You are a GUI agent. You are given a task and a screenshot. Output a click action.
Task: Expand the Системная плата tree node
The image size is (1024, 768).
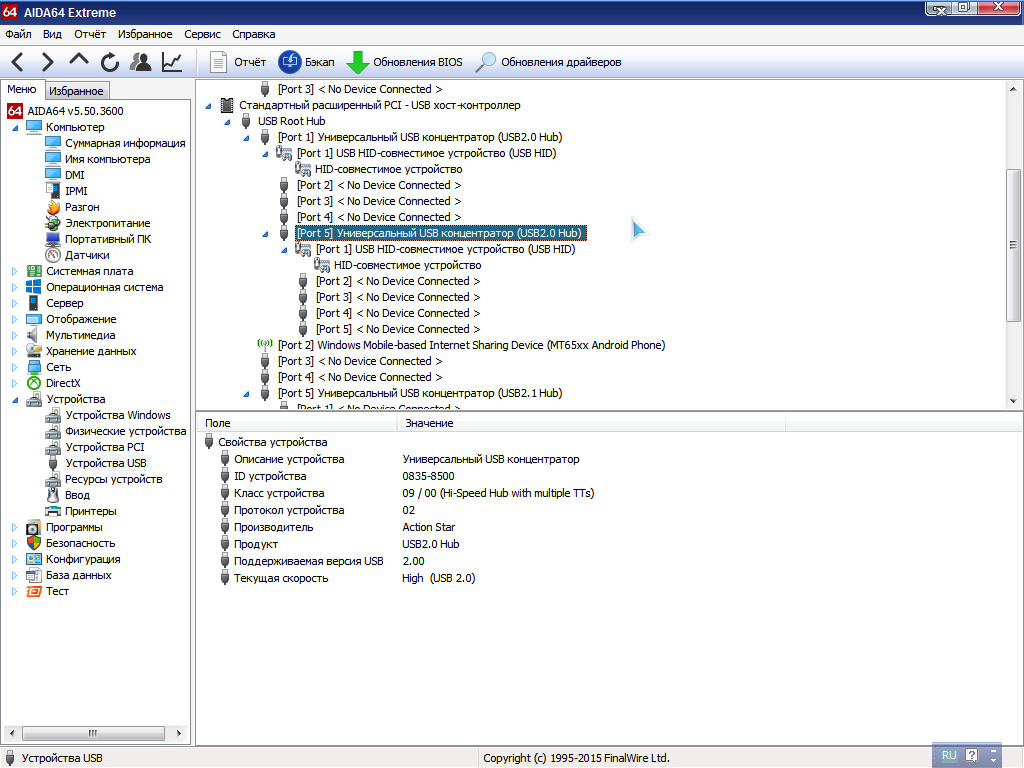(x=14, y=271)
